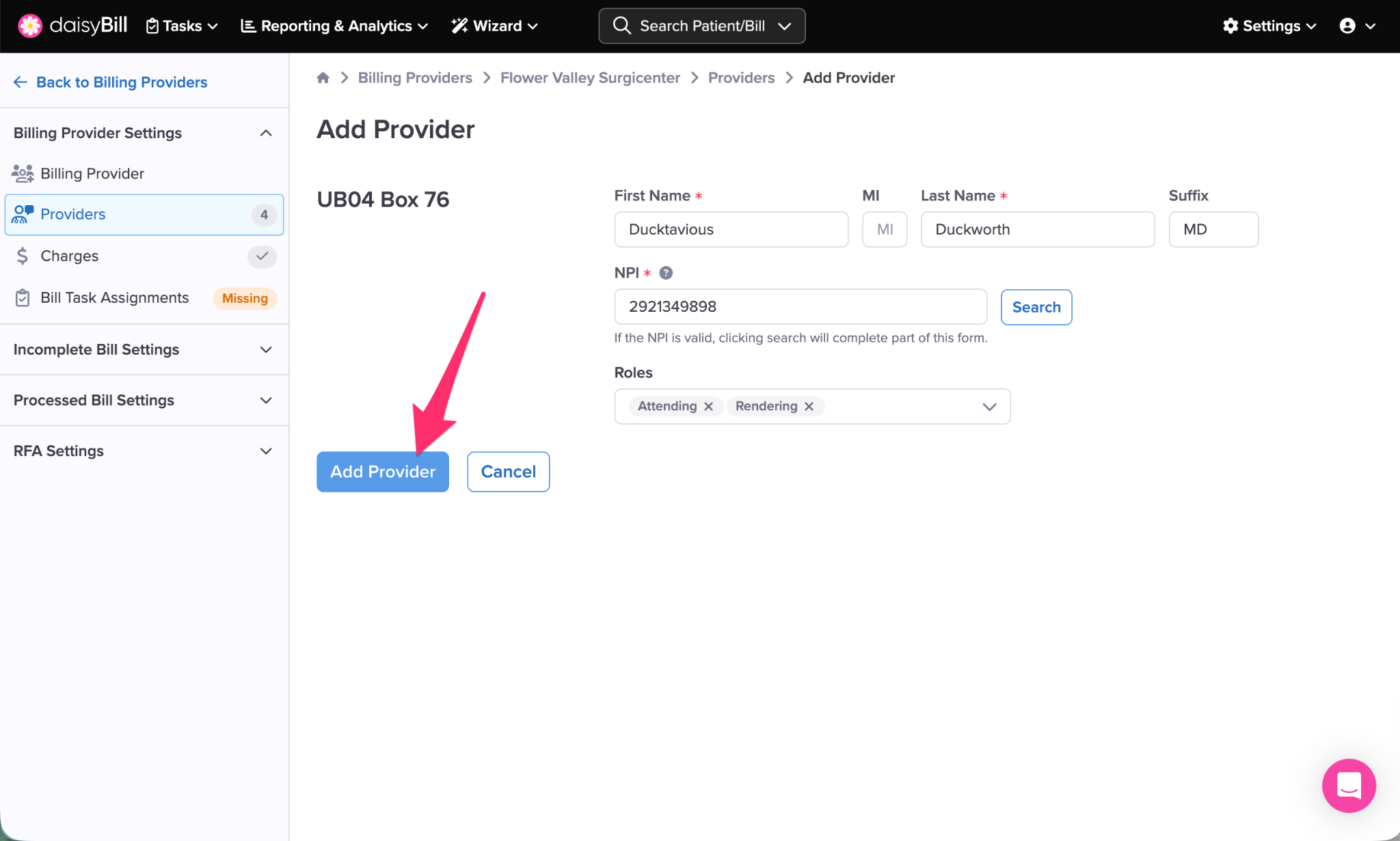The image size is (1400, 841).
Task: Remove the Attending role tag
Action: click(x=709, y=407)
